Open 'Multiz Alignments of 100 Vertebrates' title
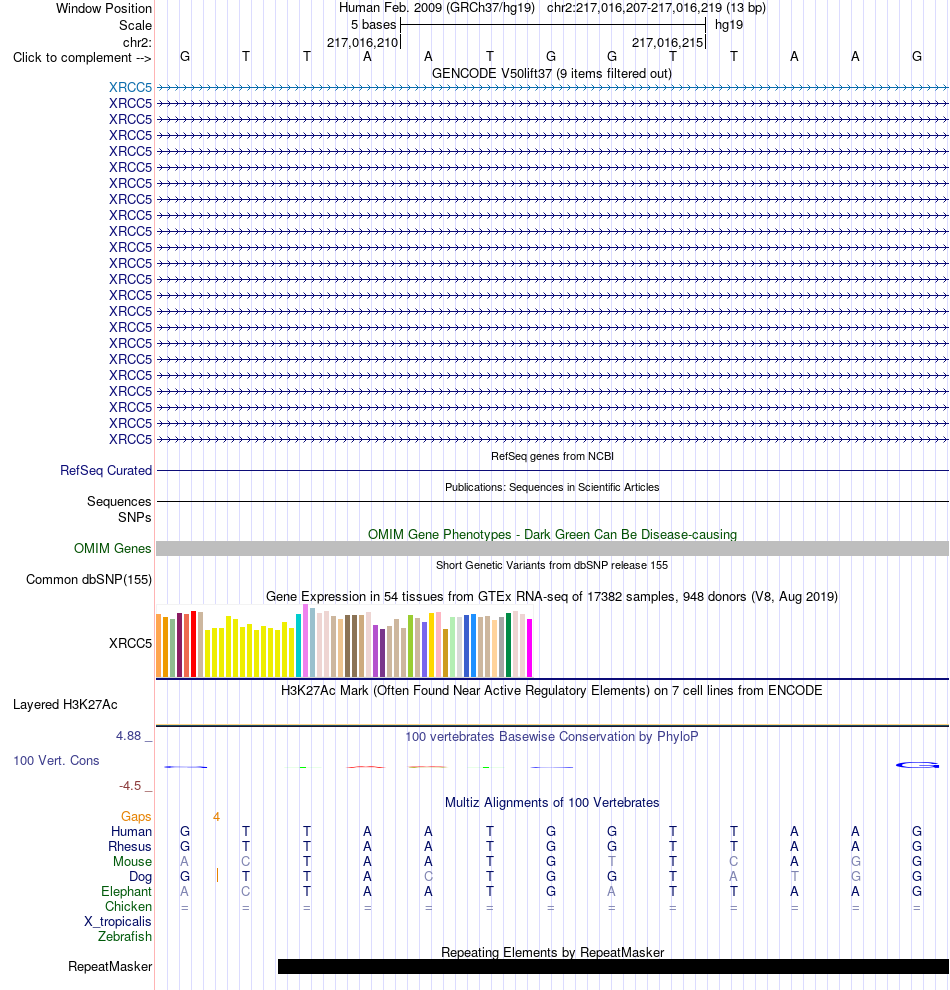Viewport: 950px width, 990px height. [x=552, y=802]
